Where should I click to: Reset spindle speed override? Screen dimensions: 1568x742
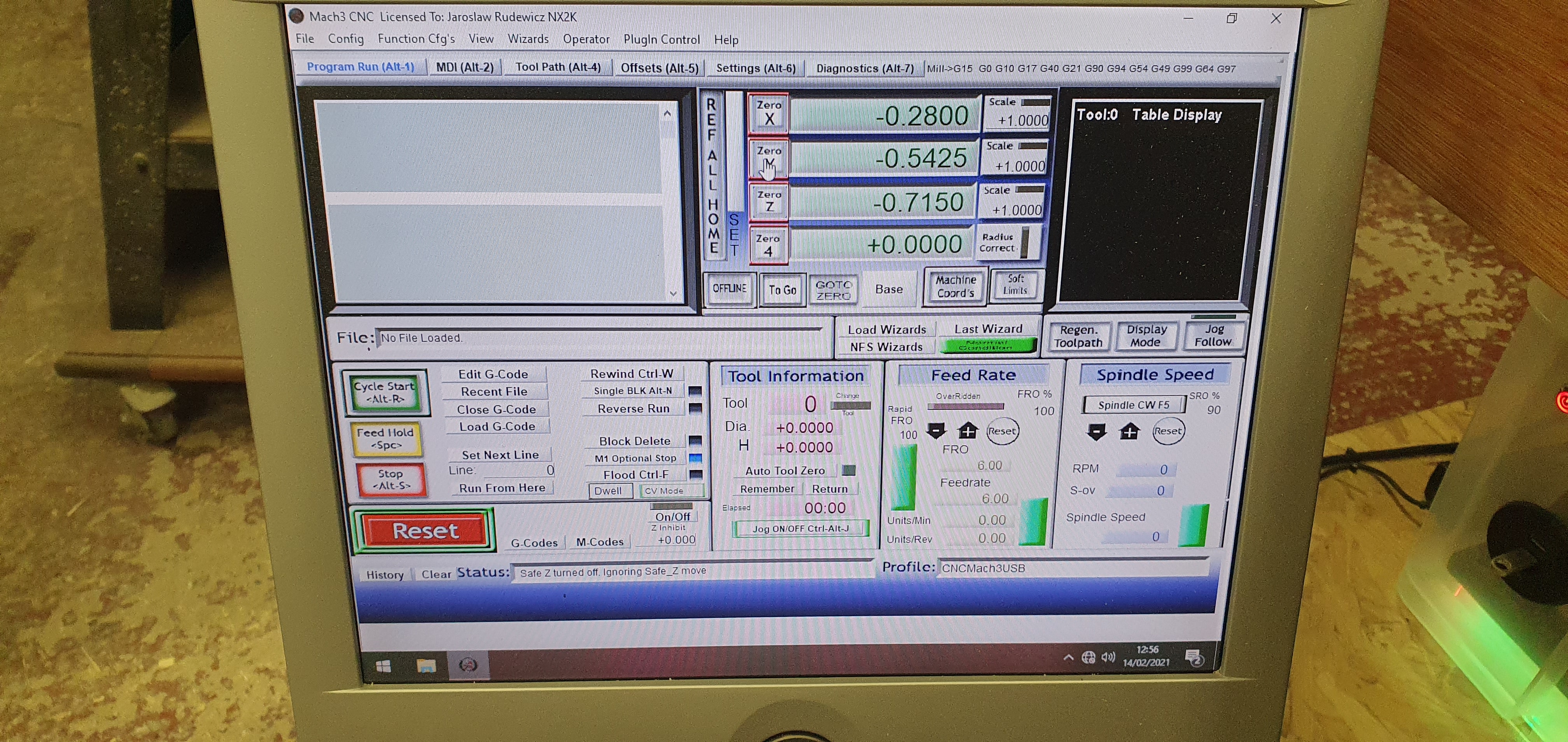pos(1168,431)
